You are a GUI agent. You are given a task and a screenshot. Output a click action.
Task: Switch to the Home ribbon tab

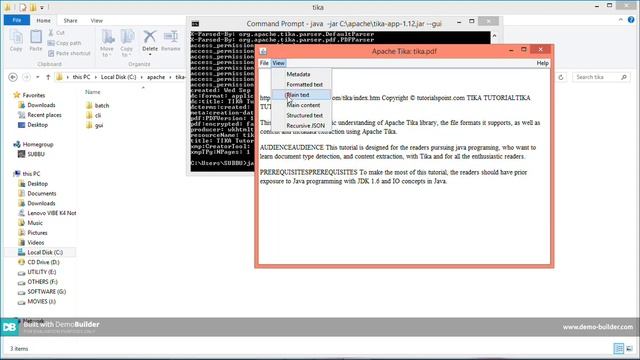point(43,20)
